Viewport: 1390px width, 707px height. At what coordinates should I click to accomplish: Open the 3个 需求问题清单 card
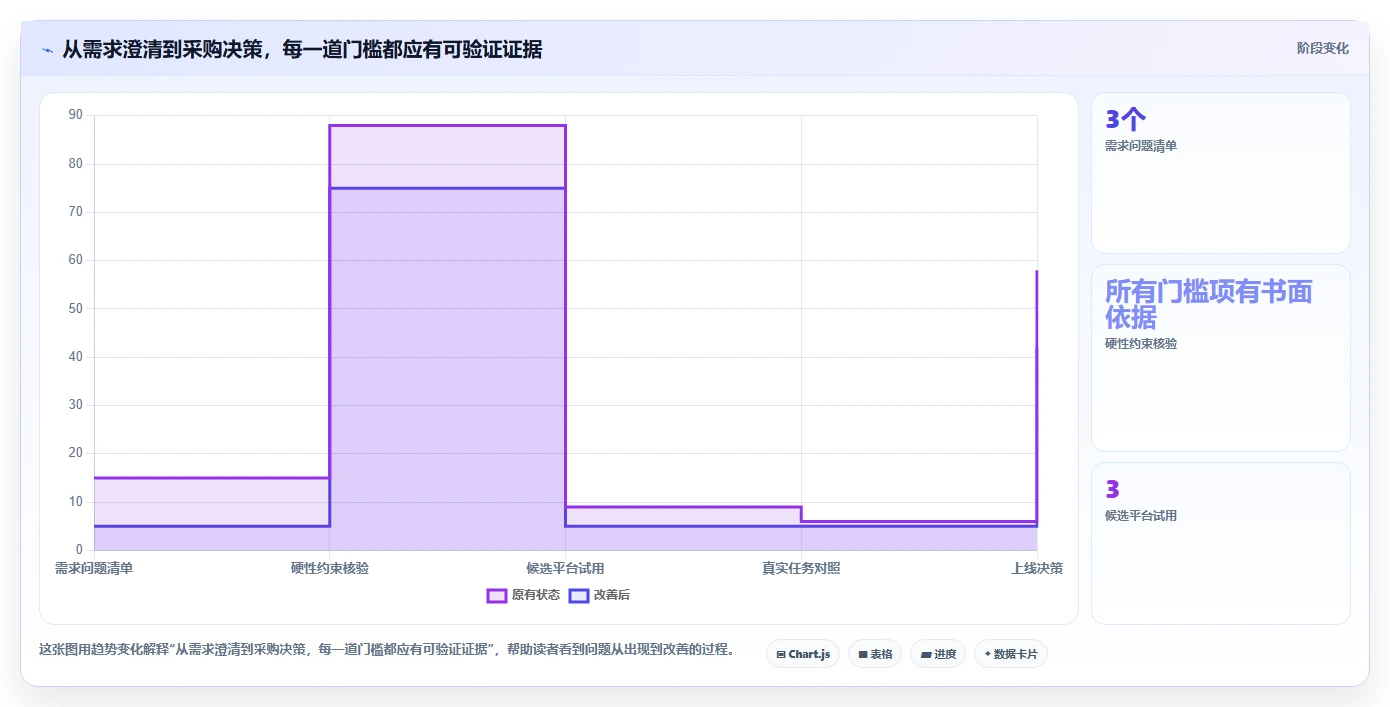click(x=1220, y=173)
